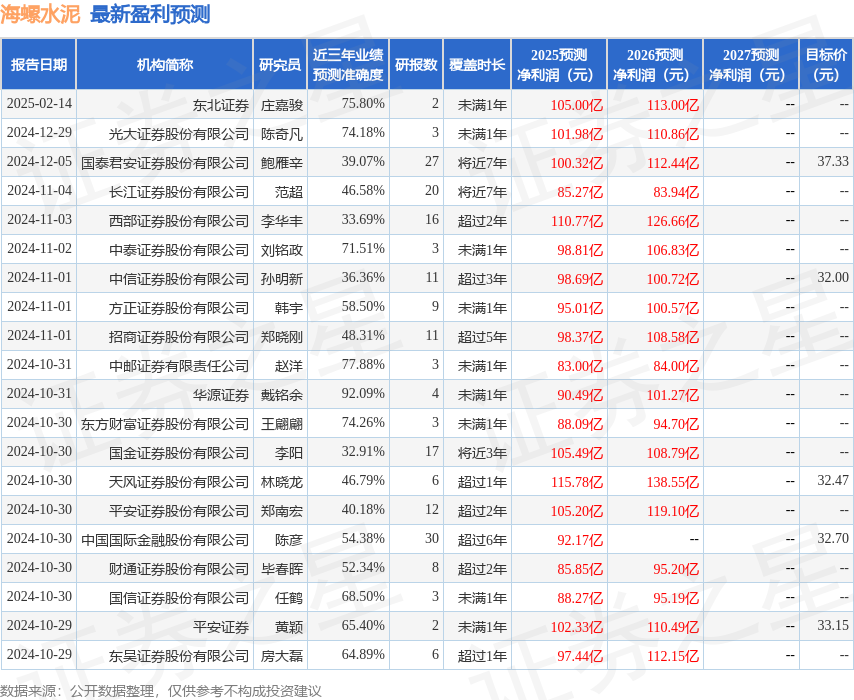Click analyst name 戴铭余 of 华源证券
854x700 pixels.
pos(282,394)
